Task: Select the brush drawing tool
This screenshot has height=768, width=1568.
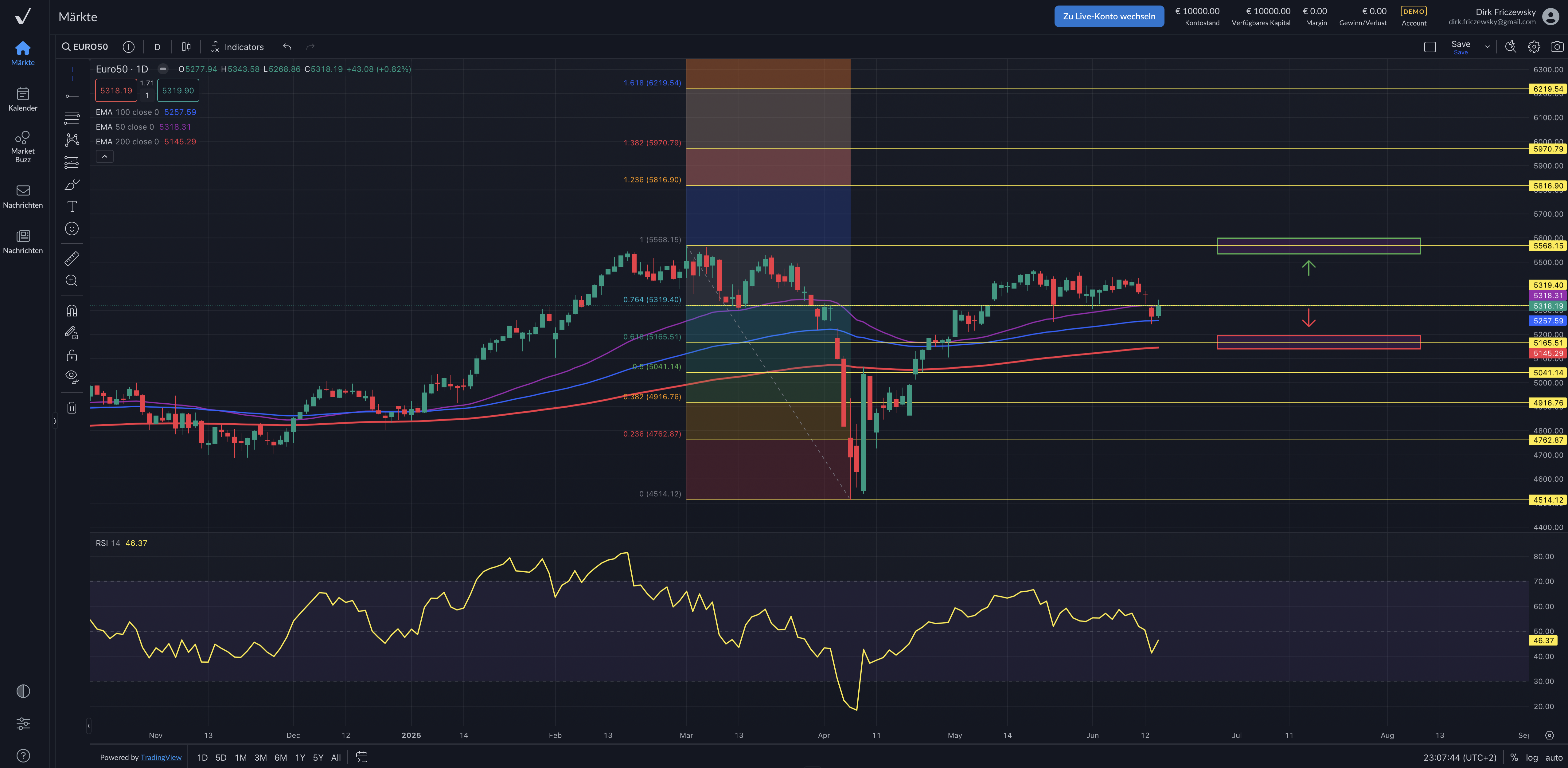Action: (x=71, y=185)
